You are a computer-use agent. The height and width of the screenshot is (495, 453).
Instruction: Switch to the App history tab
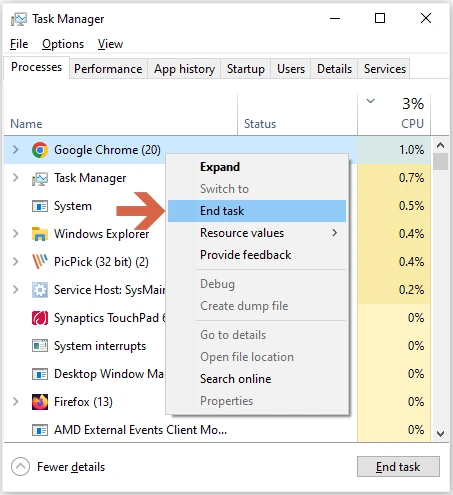click(184, 69)
